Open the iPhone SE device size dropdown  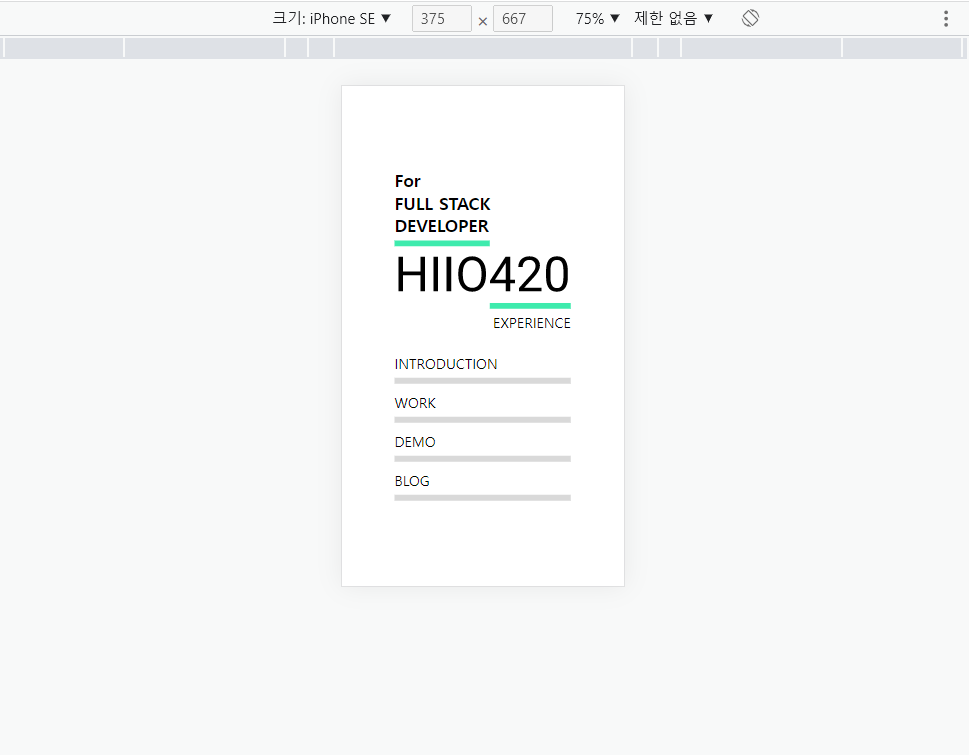(x=332, y=19)
